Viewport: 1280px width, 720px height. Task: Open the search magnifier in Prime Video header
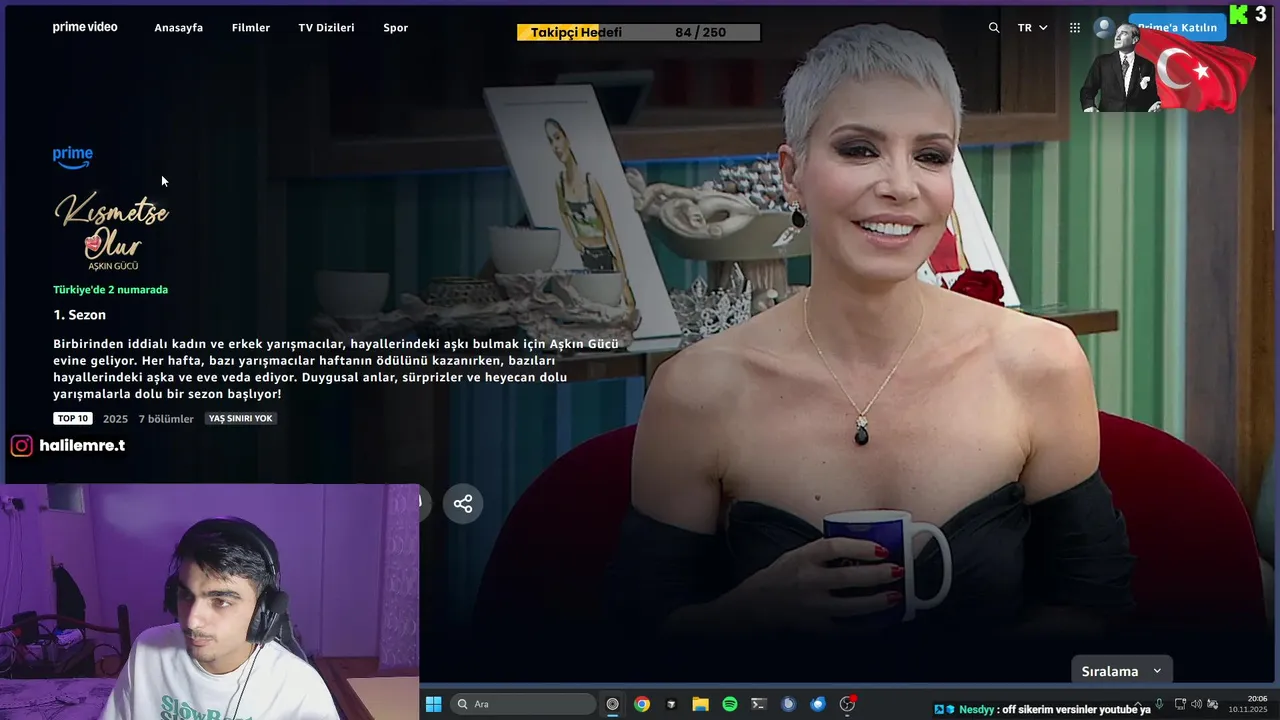[994, 28]
